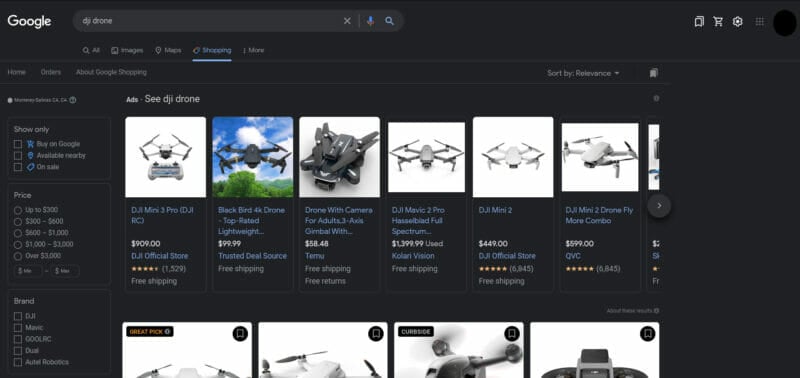The width and height of the screenshot is (800, 378).
Task: Check the Autel Robotics brand filter
Action: point(18,362)
